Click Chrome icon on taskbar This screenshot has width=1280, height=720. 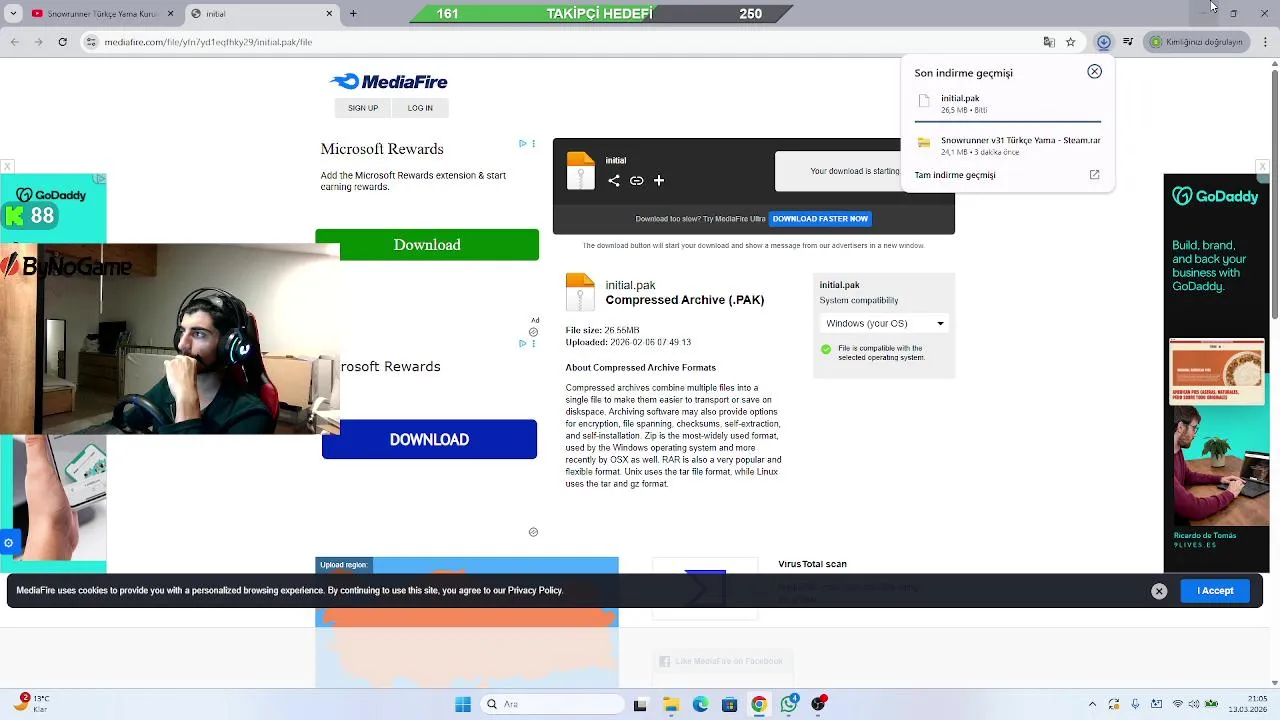pos(759,704)
